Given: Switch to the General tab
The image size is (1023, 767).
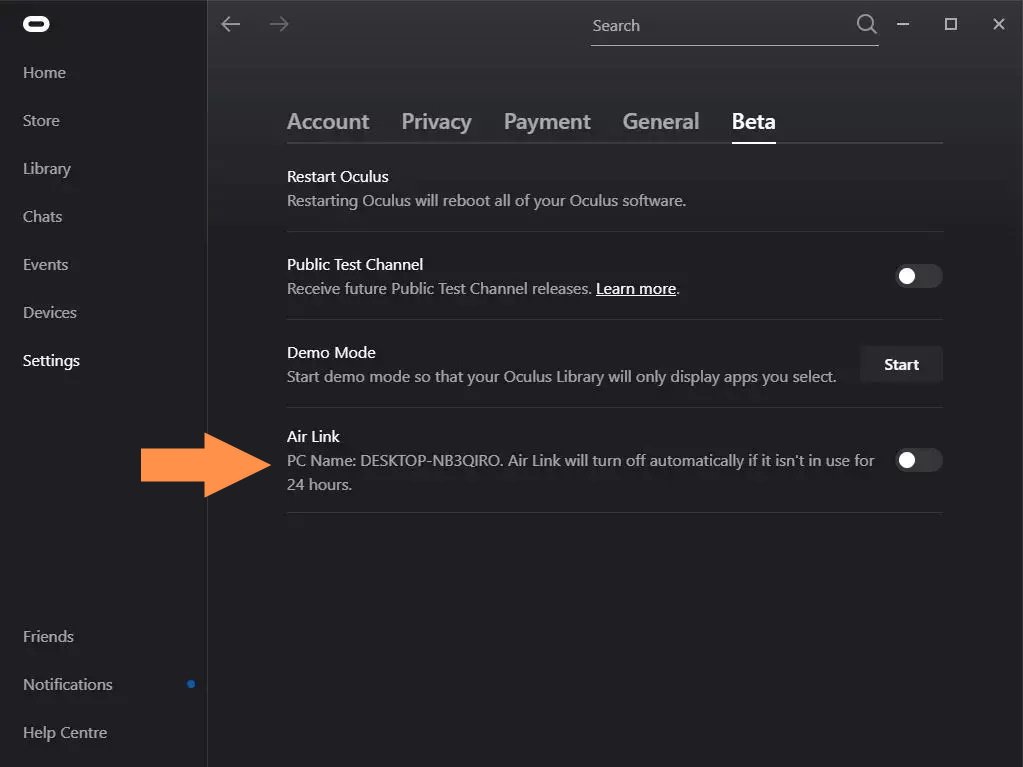Looking at the screenshot, I should click(x=661, y=122).
